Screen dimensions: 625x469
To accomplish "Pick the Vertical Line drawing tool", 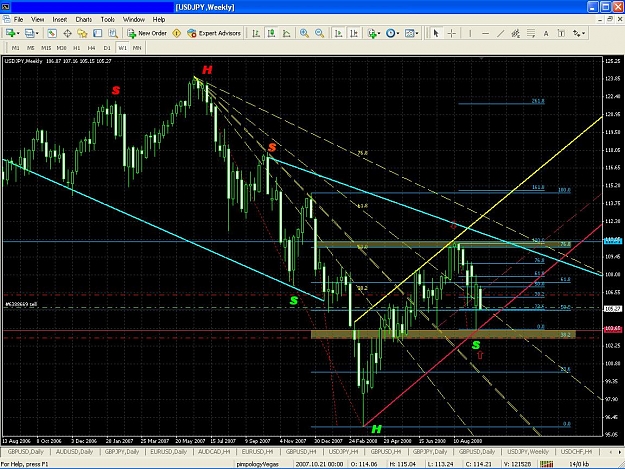I will tap(470, 33).
